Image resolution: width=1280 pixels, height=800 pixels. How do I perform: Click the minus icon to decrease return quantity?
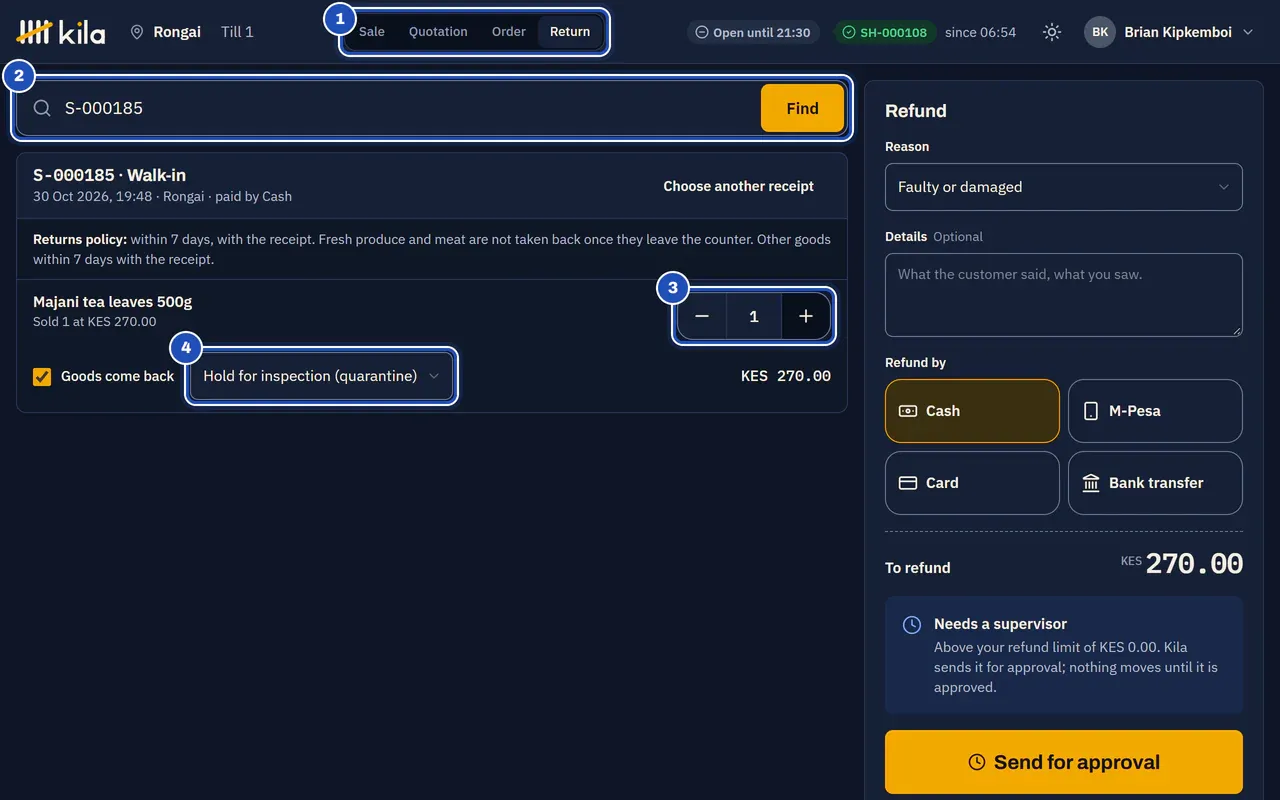[702, 316]
